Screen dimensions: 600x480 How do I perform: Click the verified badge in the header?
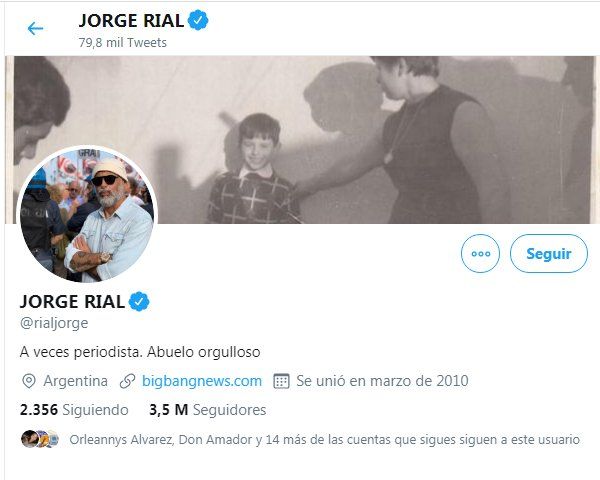(198, 21)
